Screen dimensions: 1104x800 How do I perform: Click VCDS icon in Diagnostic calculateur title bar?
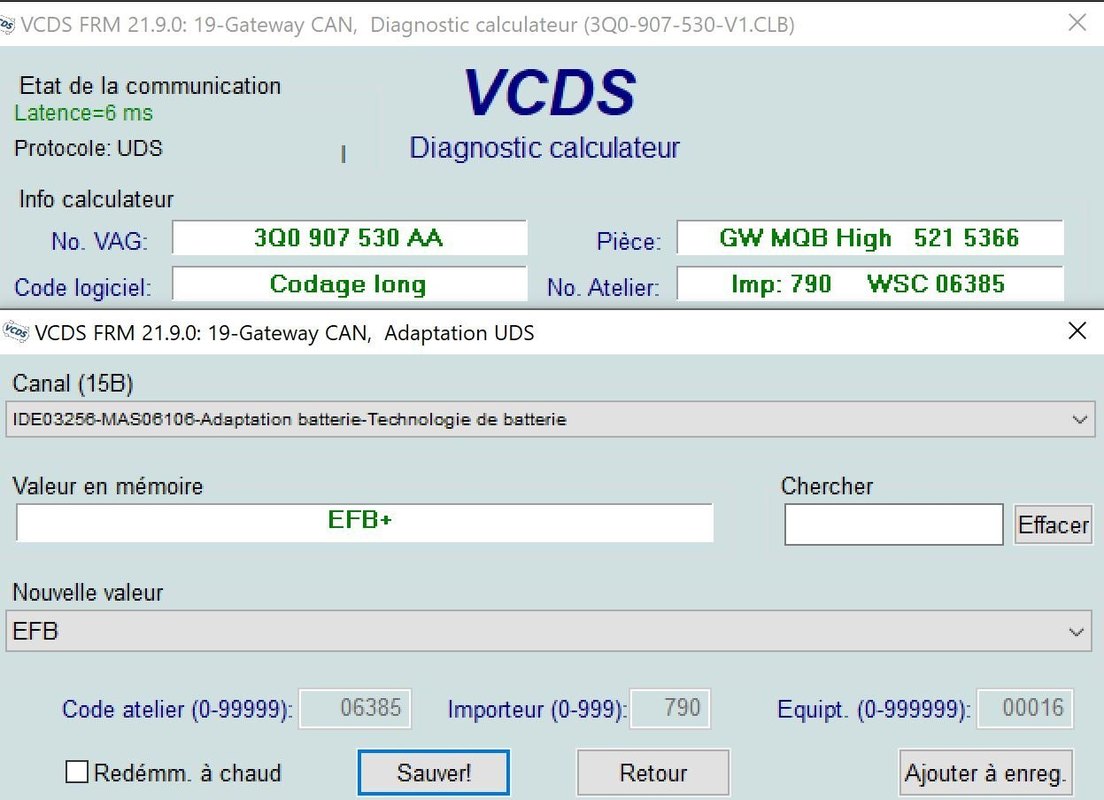(x=8, y=25)
